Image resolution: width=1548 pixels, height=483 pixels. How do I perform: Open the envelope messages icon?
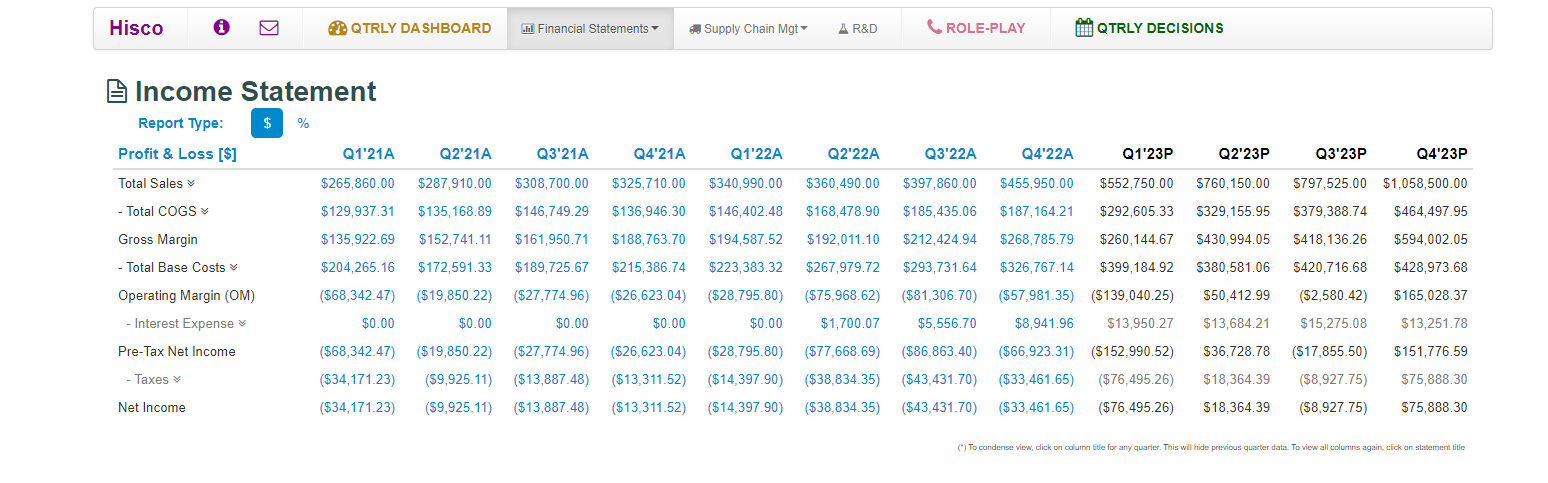tap(269, 28)
